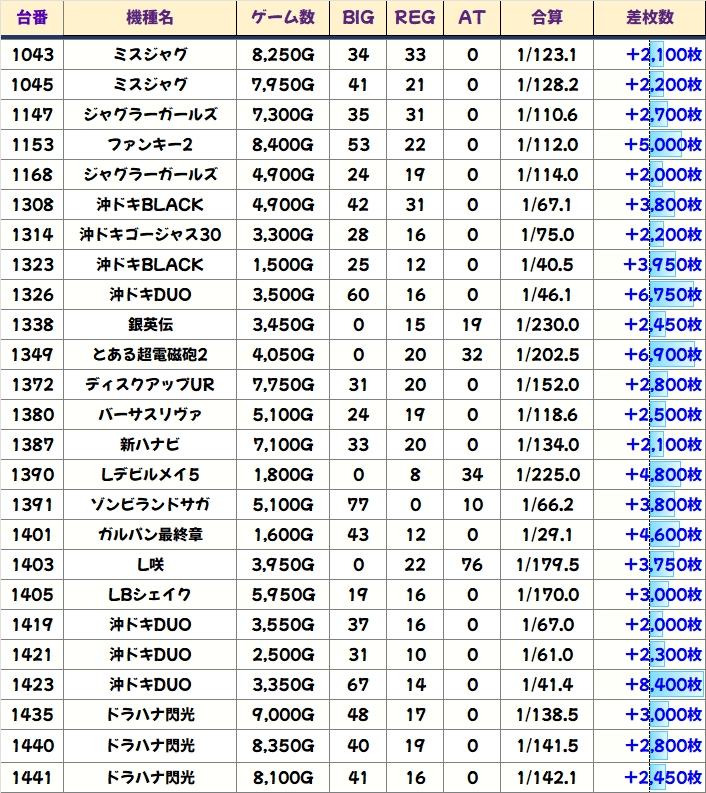Click machine name 銀英伝
706x793 pixels.
(x=150, y=325)
